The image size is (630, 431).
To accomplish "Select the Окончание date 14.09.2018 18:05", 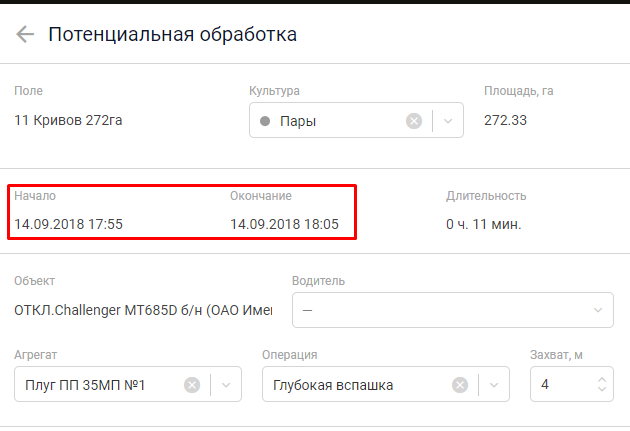I will pyautogui.click(x=284, y=224).
